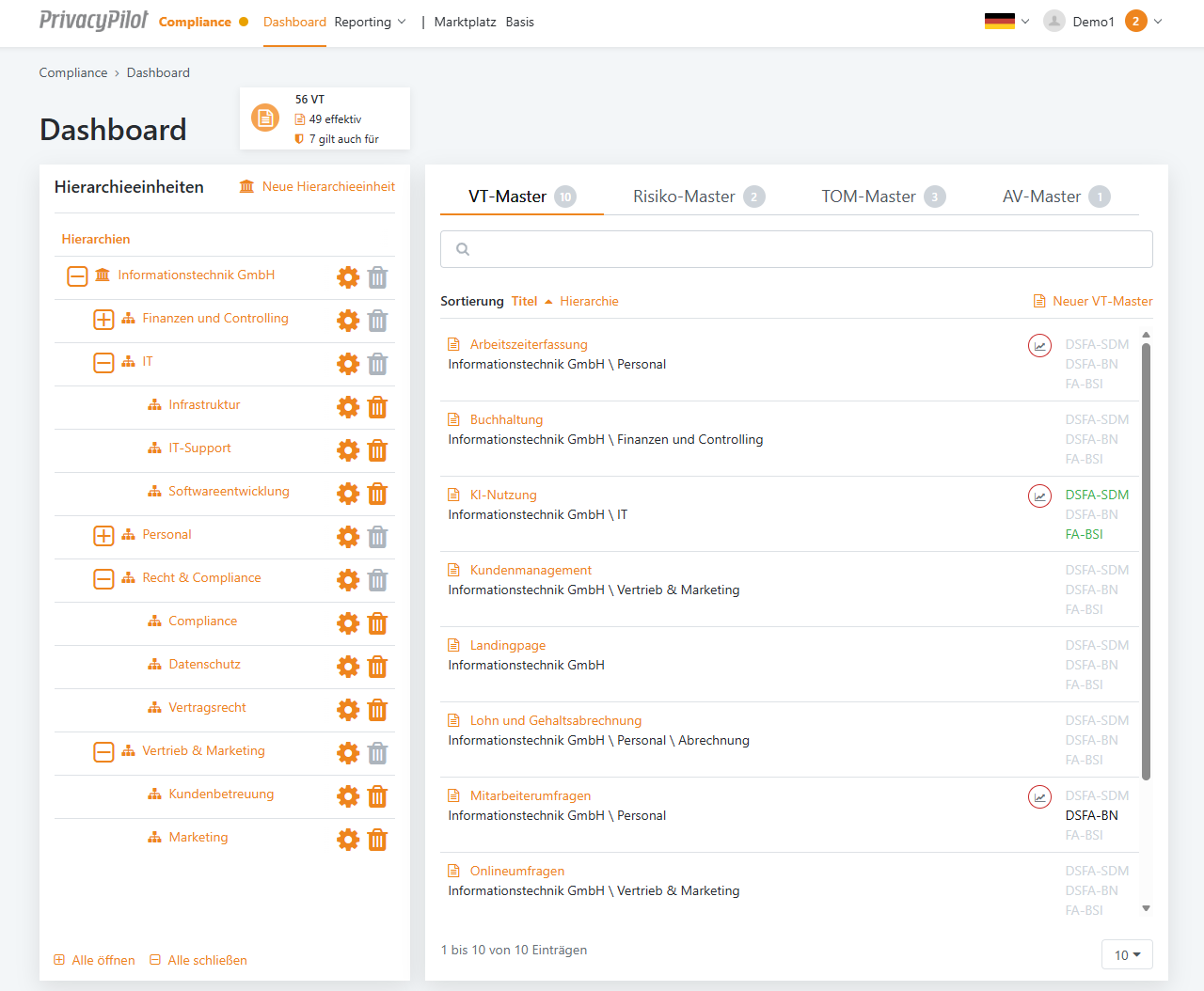Open settings gear for Infrastruktur unit
1204x991 pixels.
click(348, 407)
